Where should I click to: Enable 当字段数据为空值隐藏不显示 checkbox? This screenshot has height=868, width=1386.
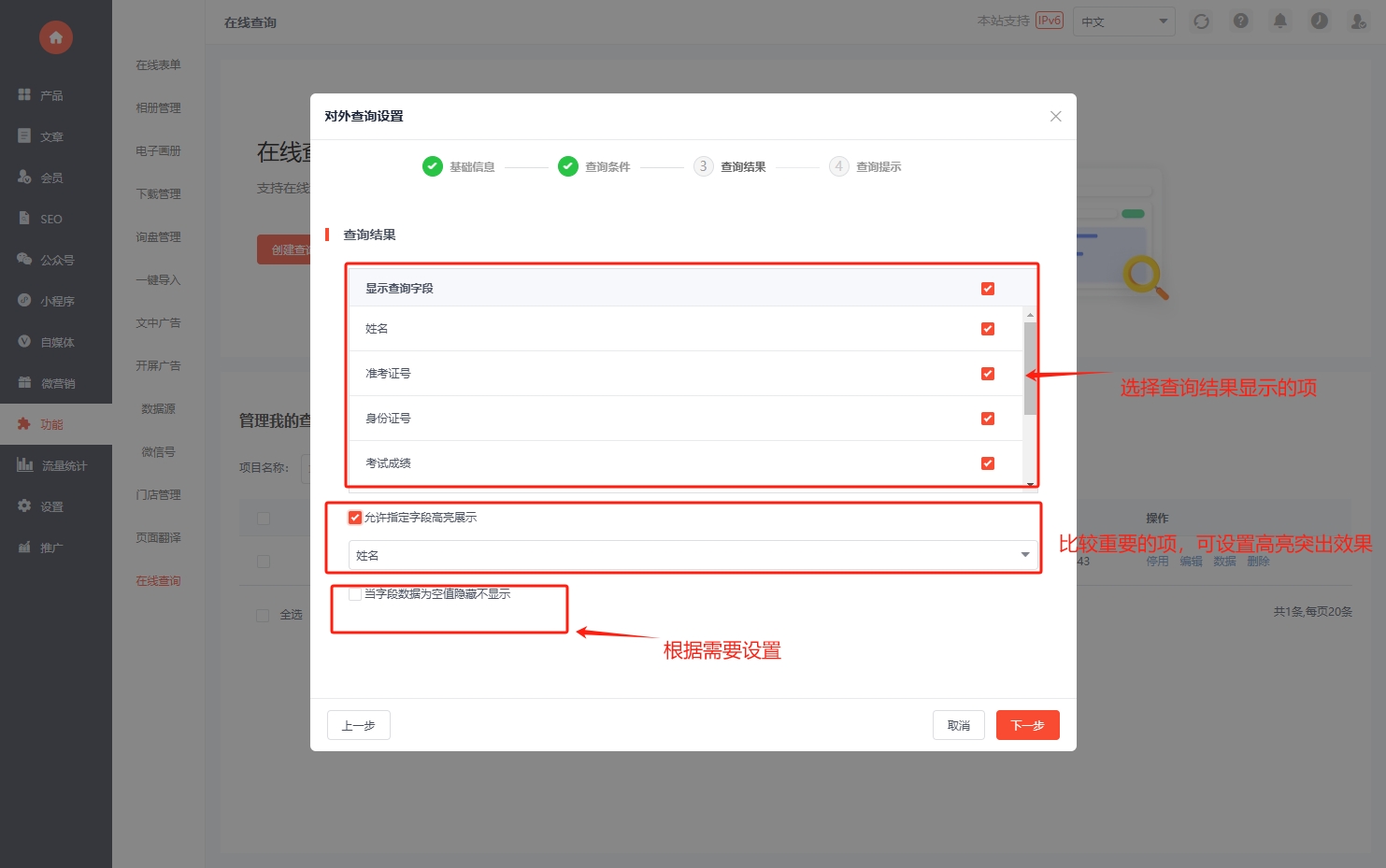pos(355,594)
